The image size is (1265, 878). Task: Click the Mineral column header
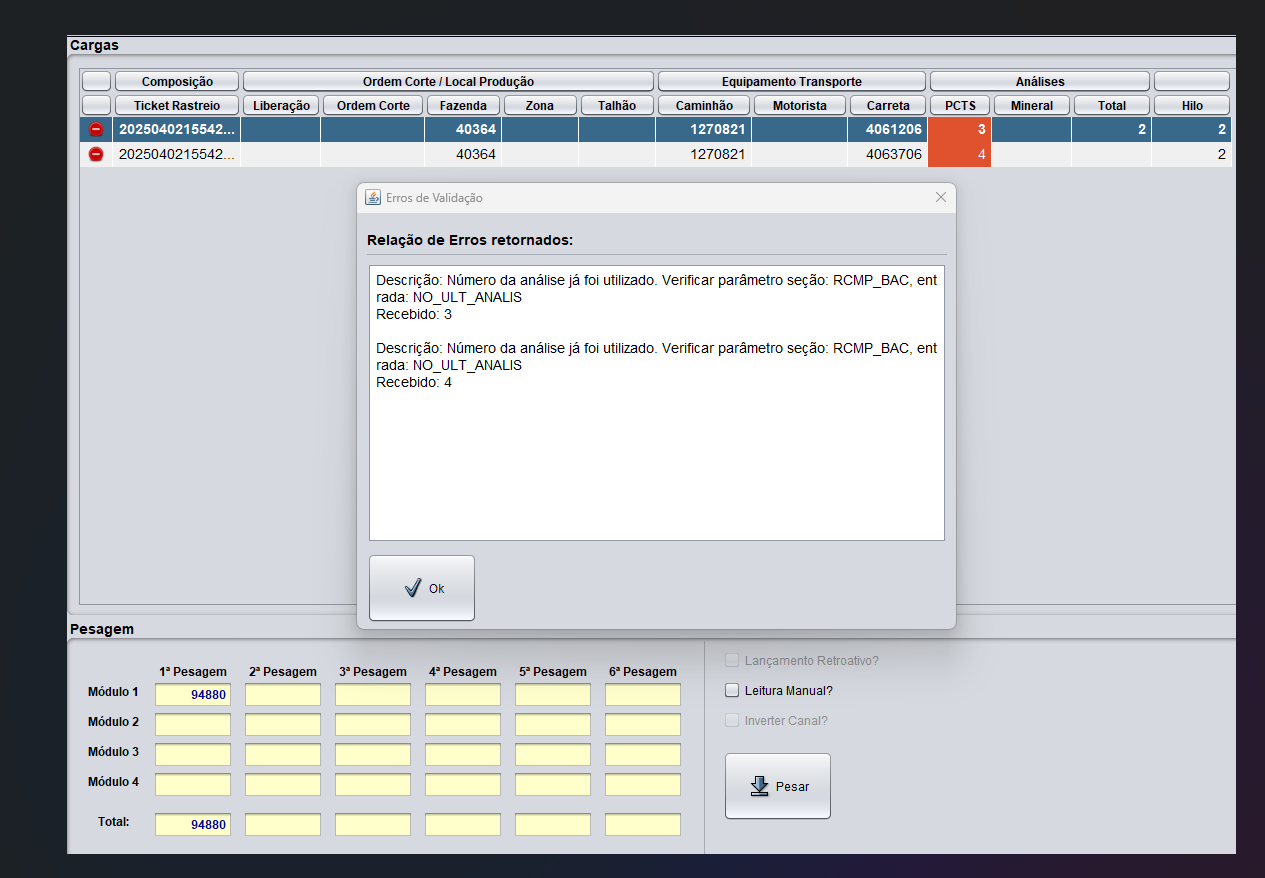tap(1032, 105)
